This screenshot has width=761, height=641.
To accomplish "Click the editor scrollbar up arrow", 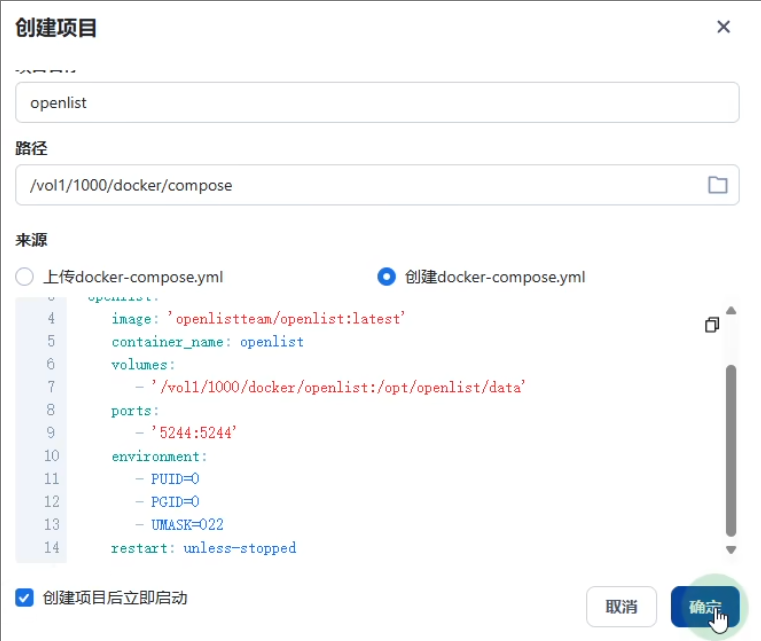I will 731,311.
